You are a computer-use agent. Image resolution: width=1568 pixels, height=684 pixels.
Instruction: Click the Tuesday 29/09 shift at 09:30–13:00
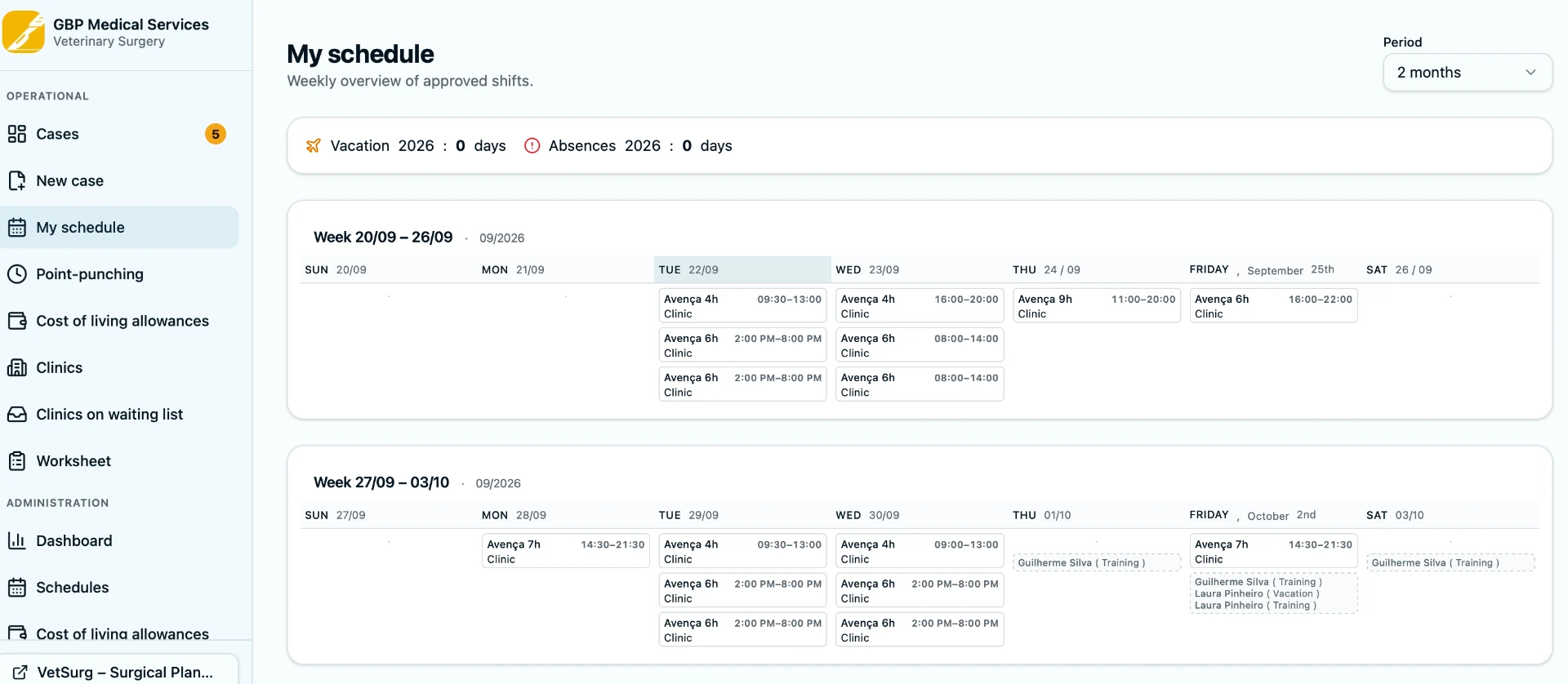(742, 551)
